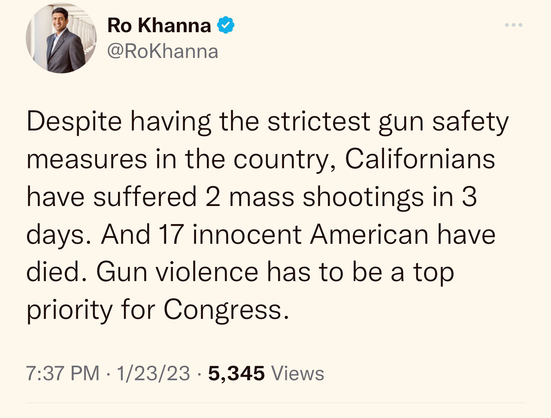The height and width of the screenshot is (418, 551).
Task: Select the 1/23/23 post date
Action: (x=154, y=373)
